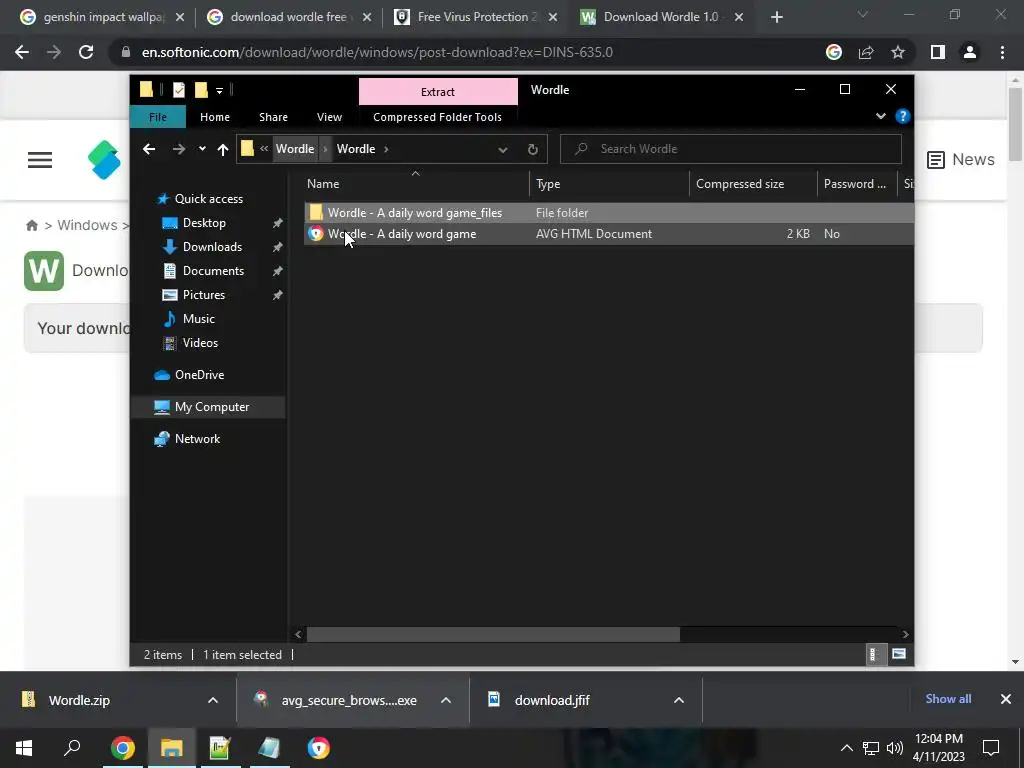Switch to genshin impact wallpaper Chrome tab
1024x768 pixels.
(x=101, y=17)
